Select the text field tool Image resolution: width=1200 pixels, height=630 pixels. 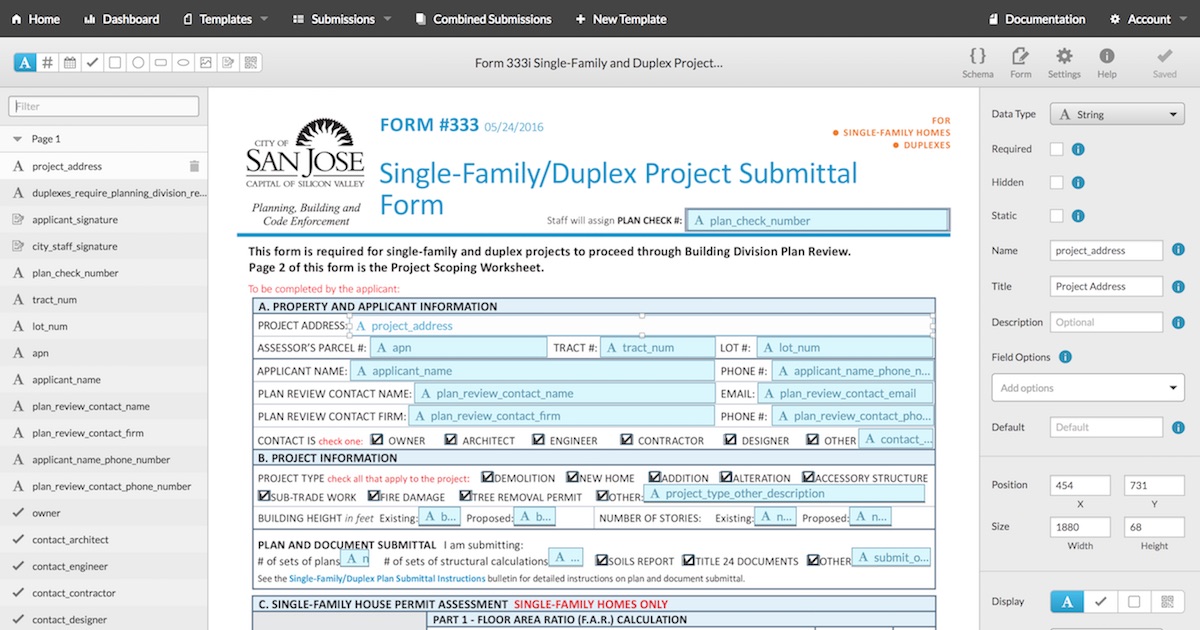(x=24, y=62)
